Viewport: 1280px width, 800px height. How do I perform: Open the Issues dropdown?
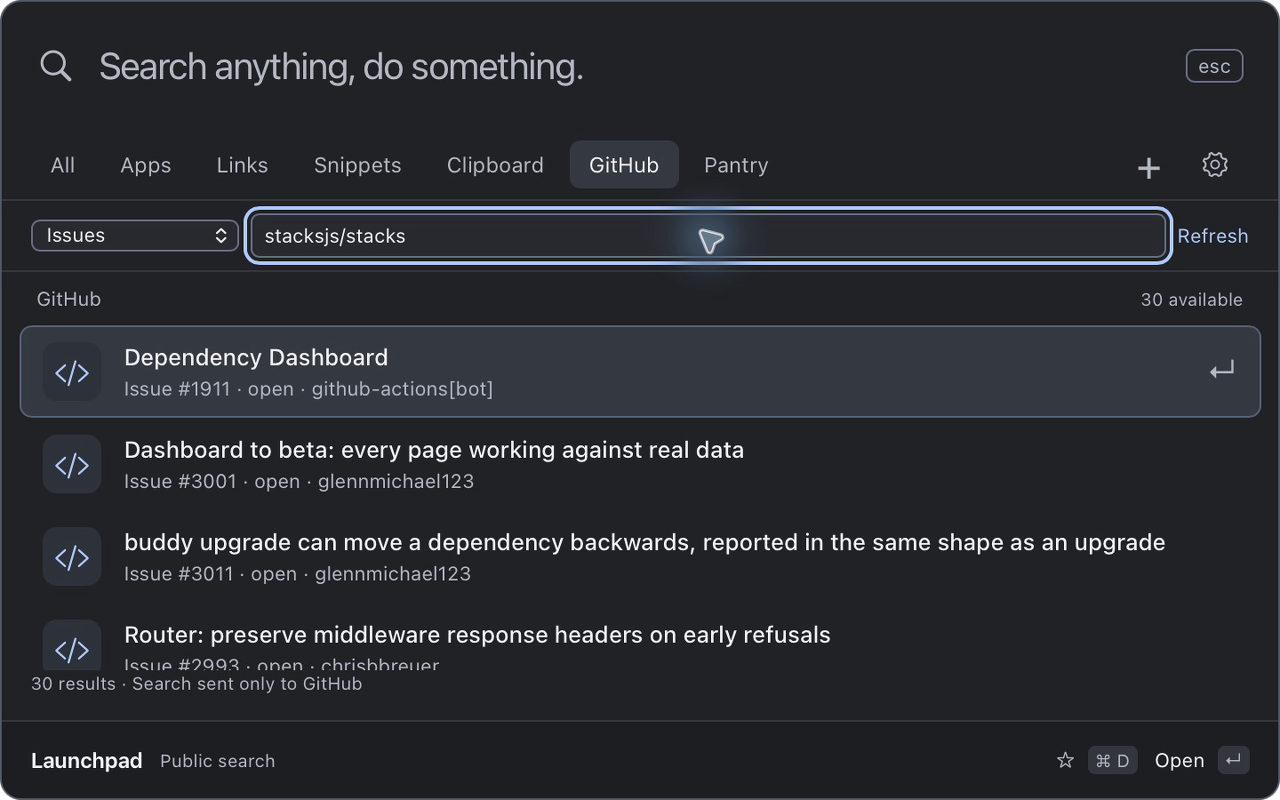coord(135,236)
